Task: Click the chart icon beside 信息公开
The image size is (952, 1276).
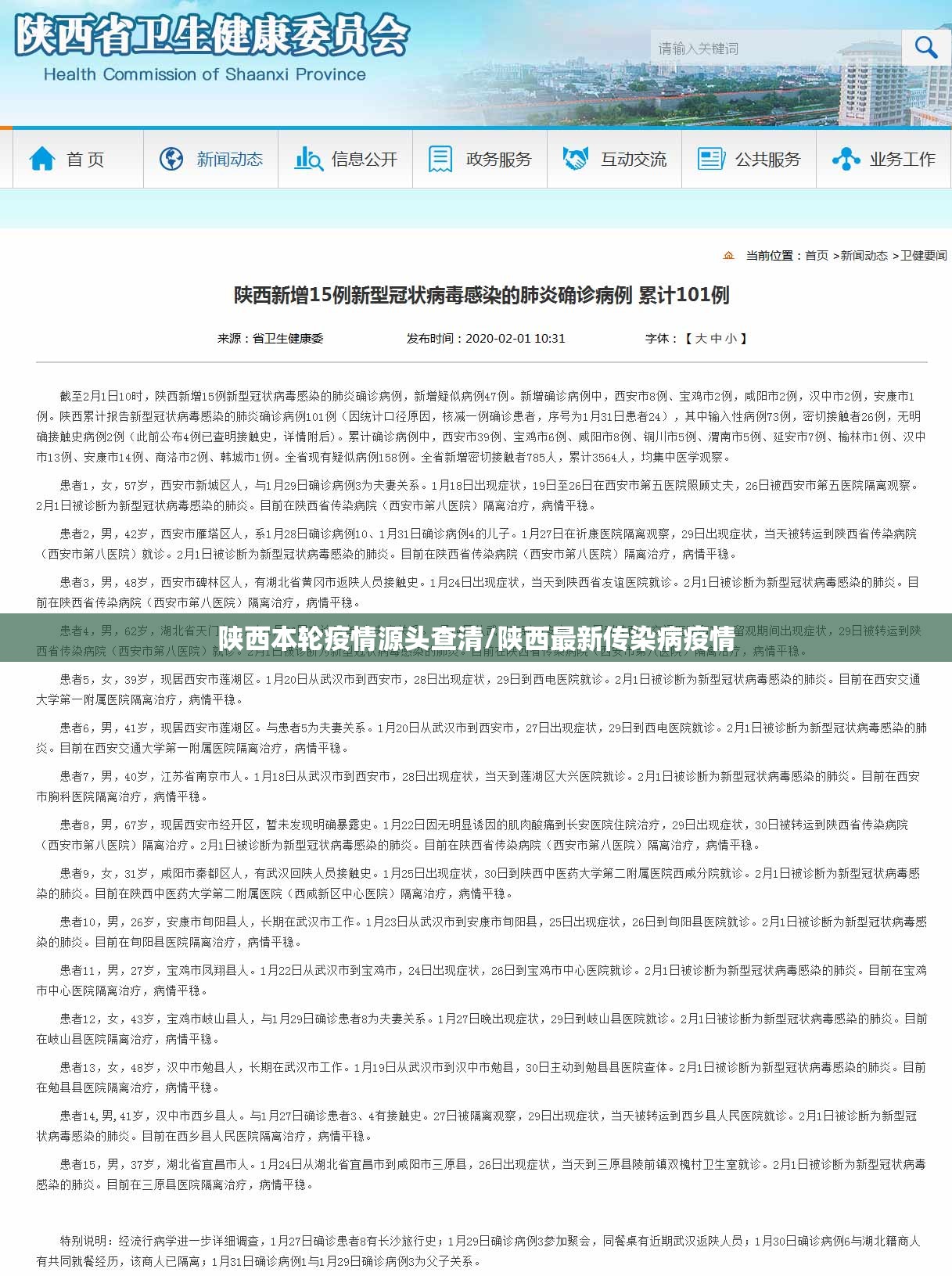Action: [x=308, y=159]
